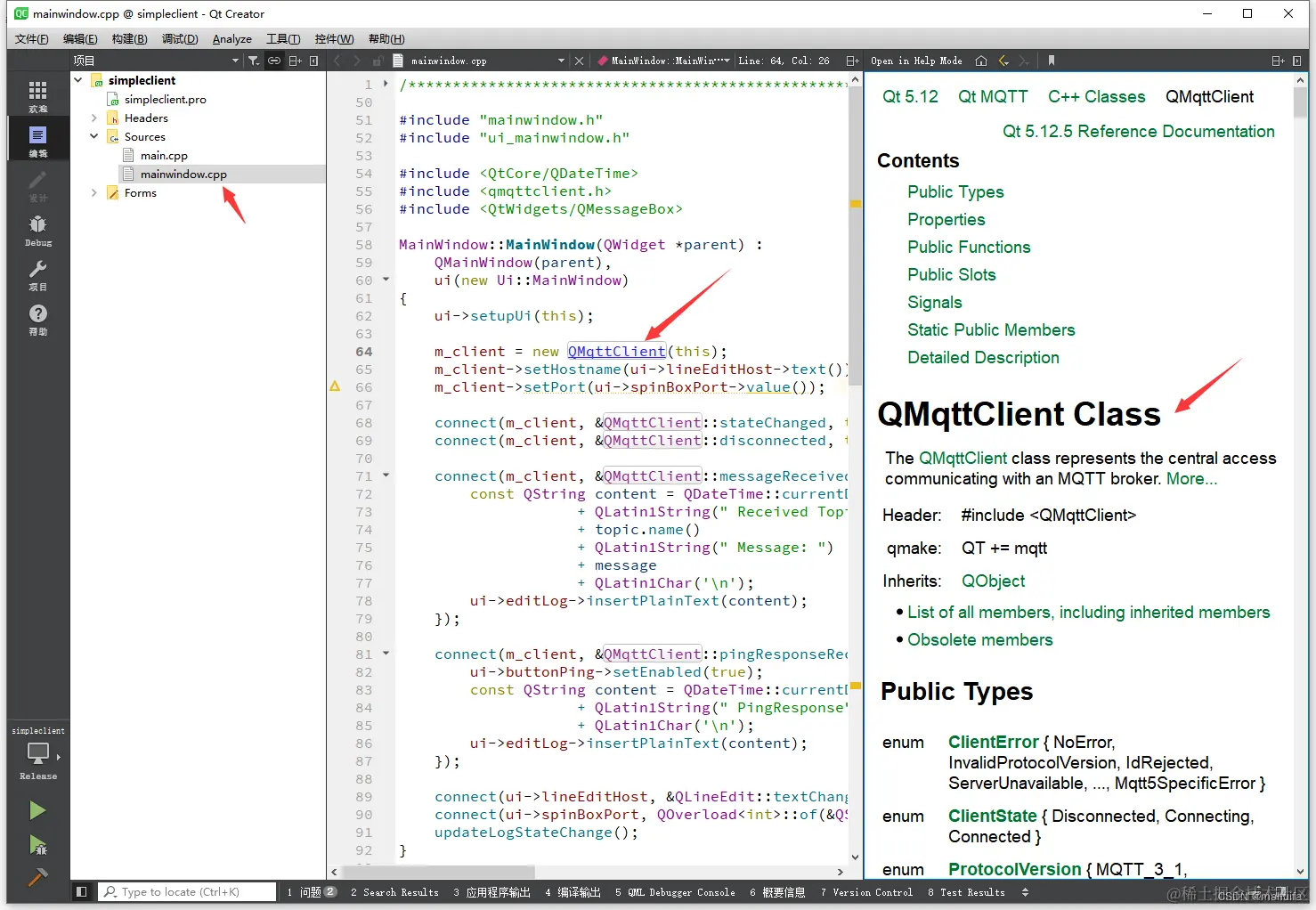The image size is (1316, 910).
Task: Close the mainwindow.cpp document
Action: [580, 61]
